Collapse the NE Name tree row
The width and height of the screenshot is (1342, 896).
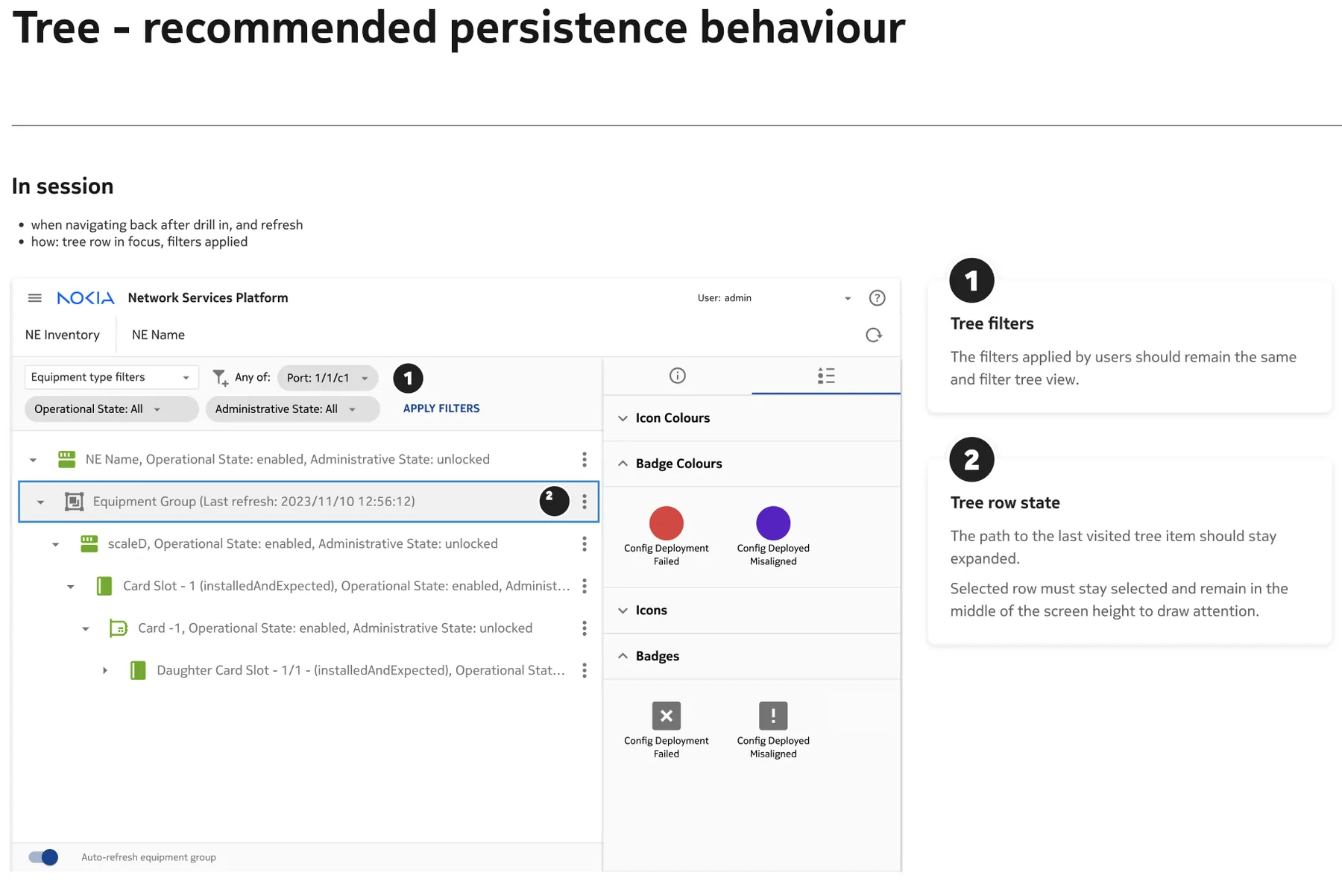pos(33,460)
